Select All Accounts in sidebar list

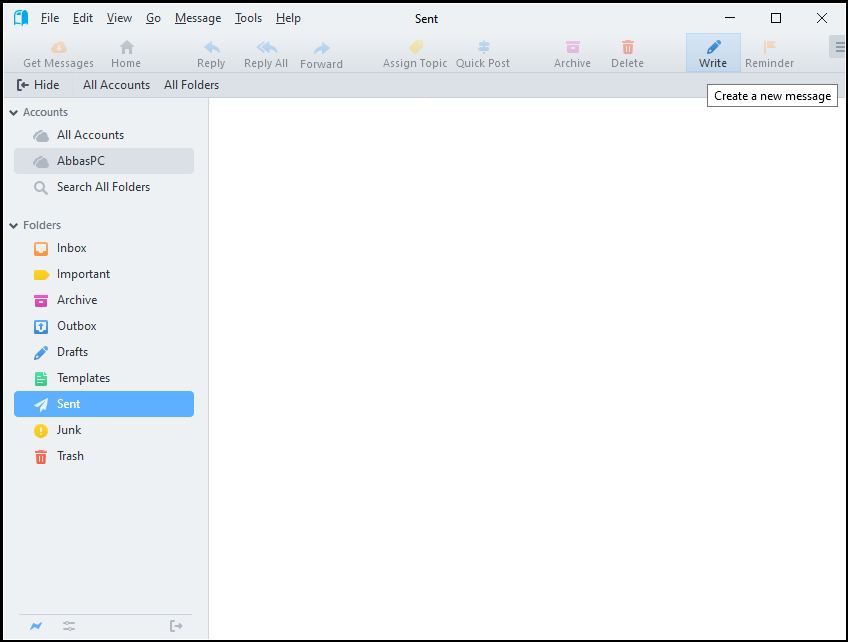tap(104, 135)
